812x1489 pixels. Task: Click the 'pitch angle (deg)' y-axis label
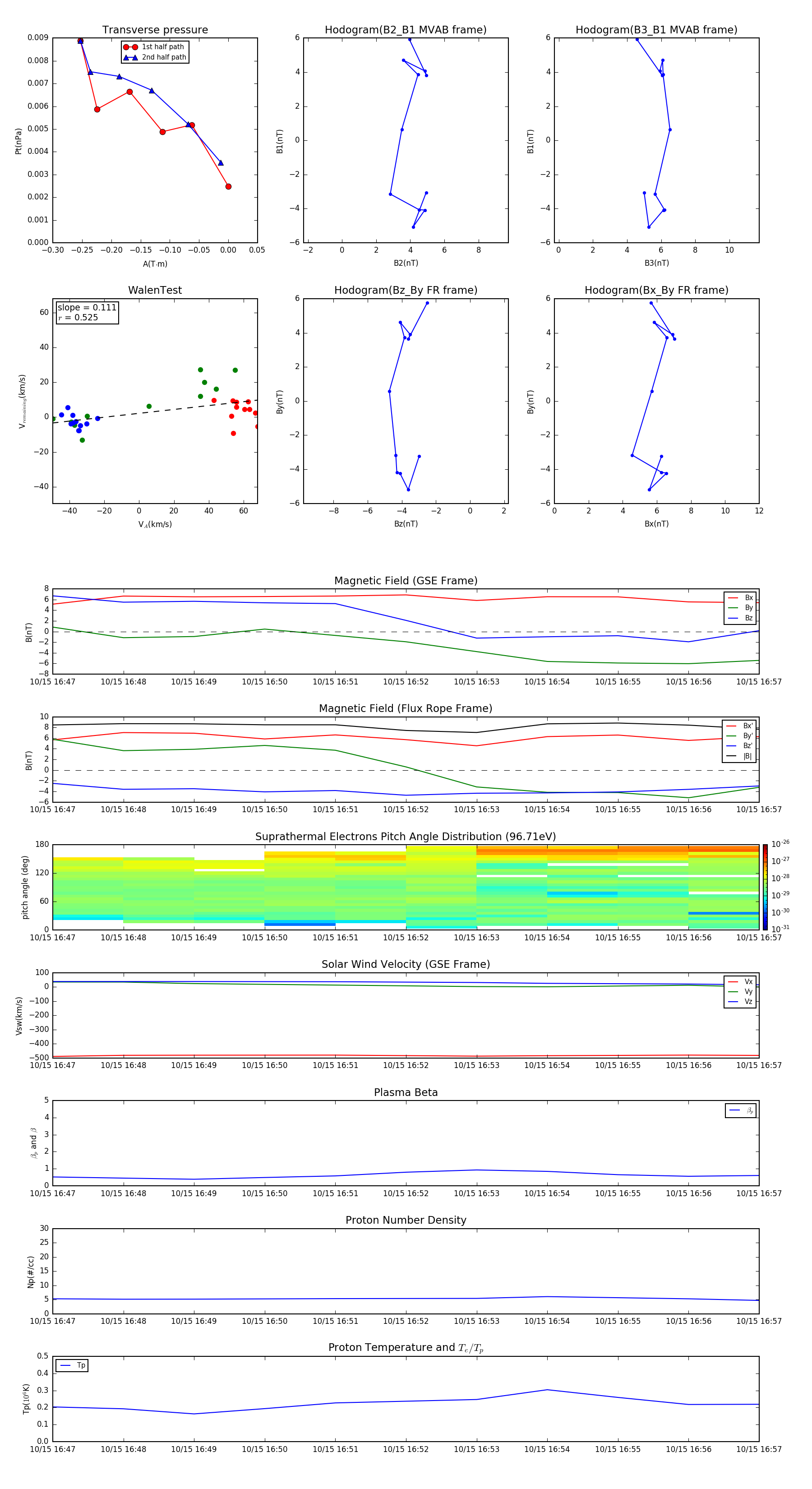click(x=25, y=887)
